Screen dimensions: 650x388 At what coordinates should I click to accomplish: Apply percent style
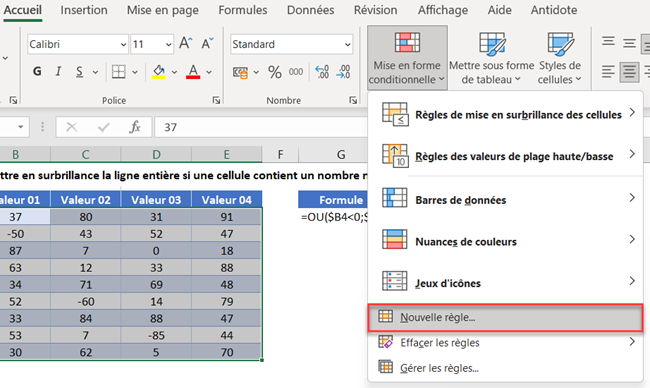(x=275, y=72)
